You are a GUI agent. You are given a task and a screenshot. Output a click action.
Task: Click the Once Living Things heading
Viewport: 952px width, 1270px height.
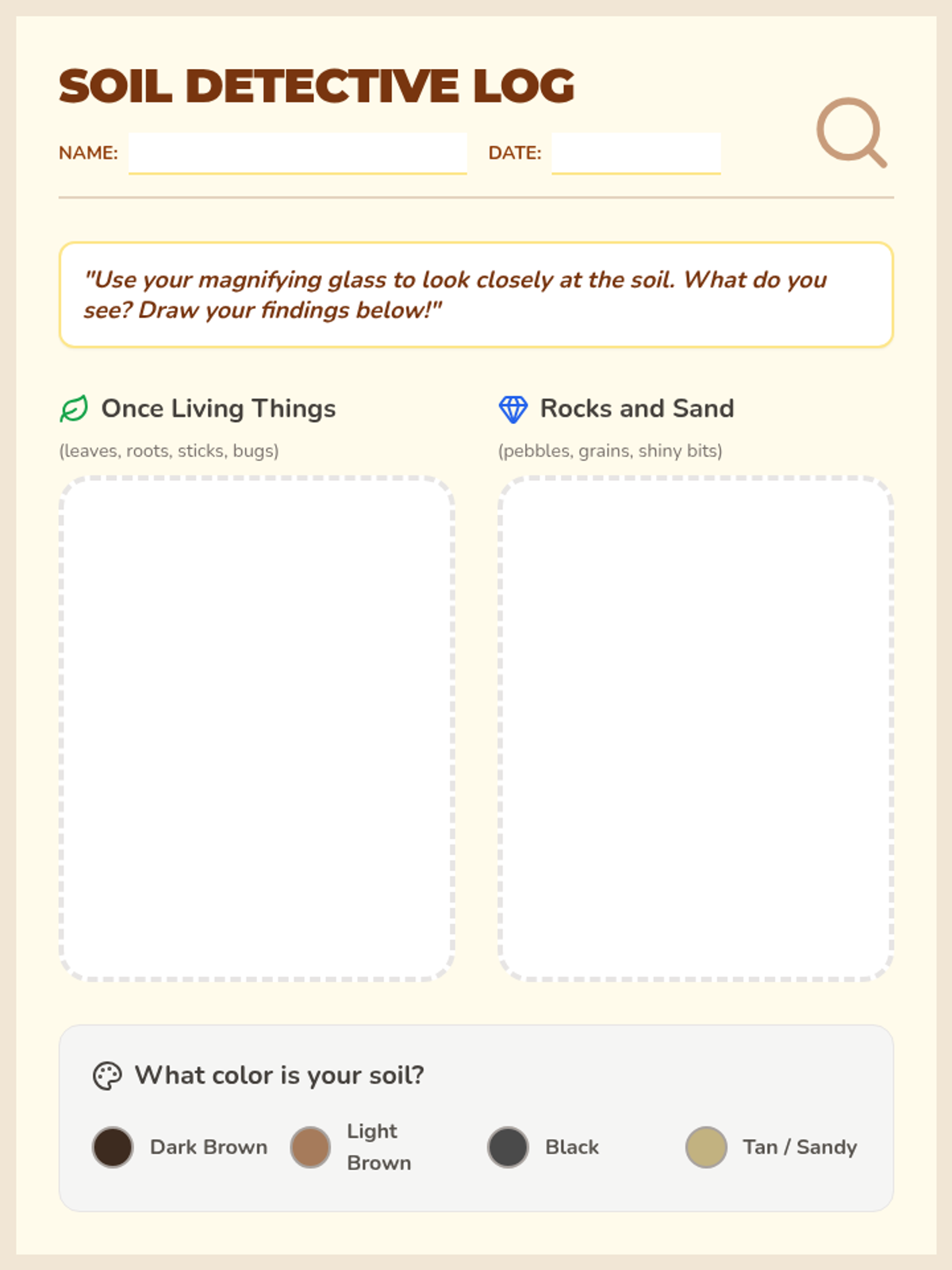[x=218, y=409]
